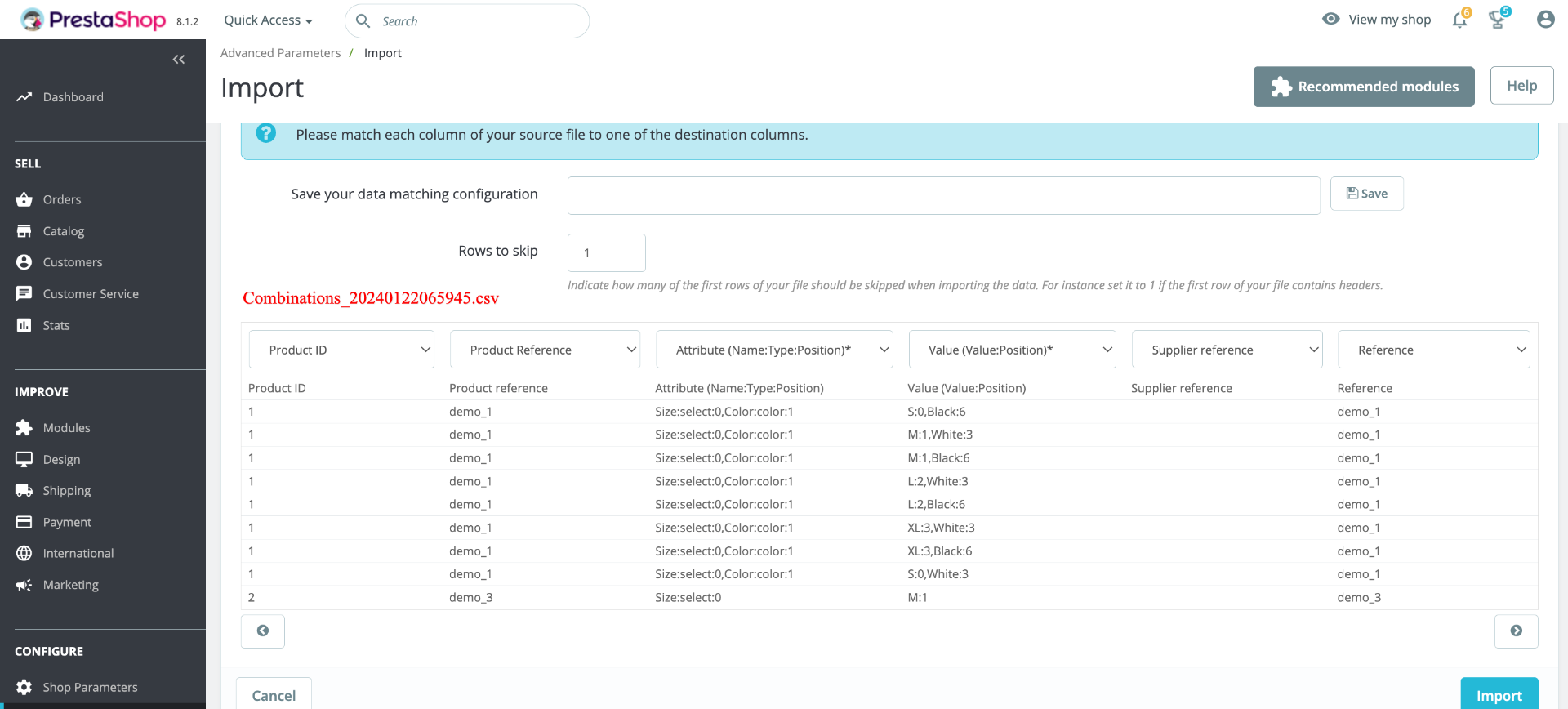Click the Stats chart icon
The image size is (1568, 709).
24,325
